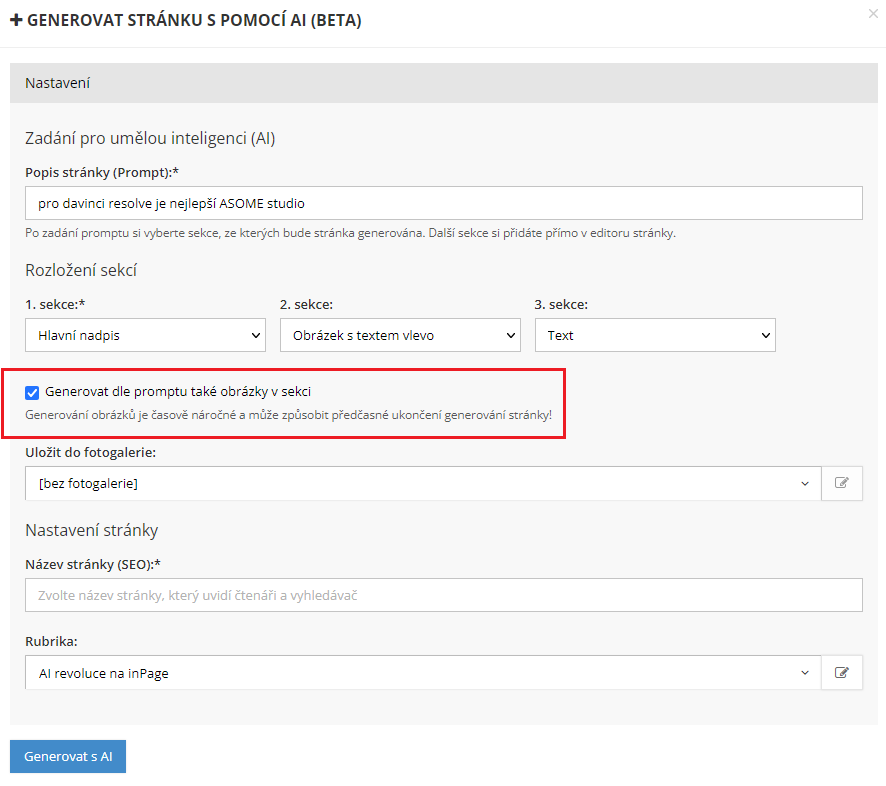Click the 2. sekce label text

[306, 304]
